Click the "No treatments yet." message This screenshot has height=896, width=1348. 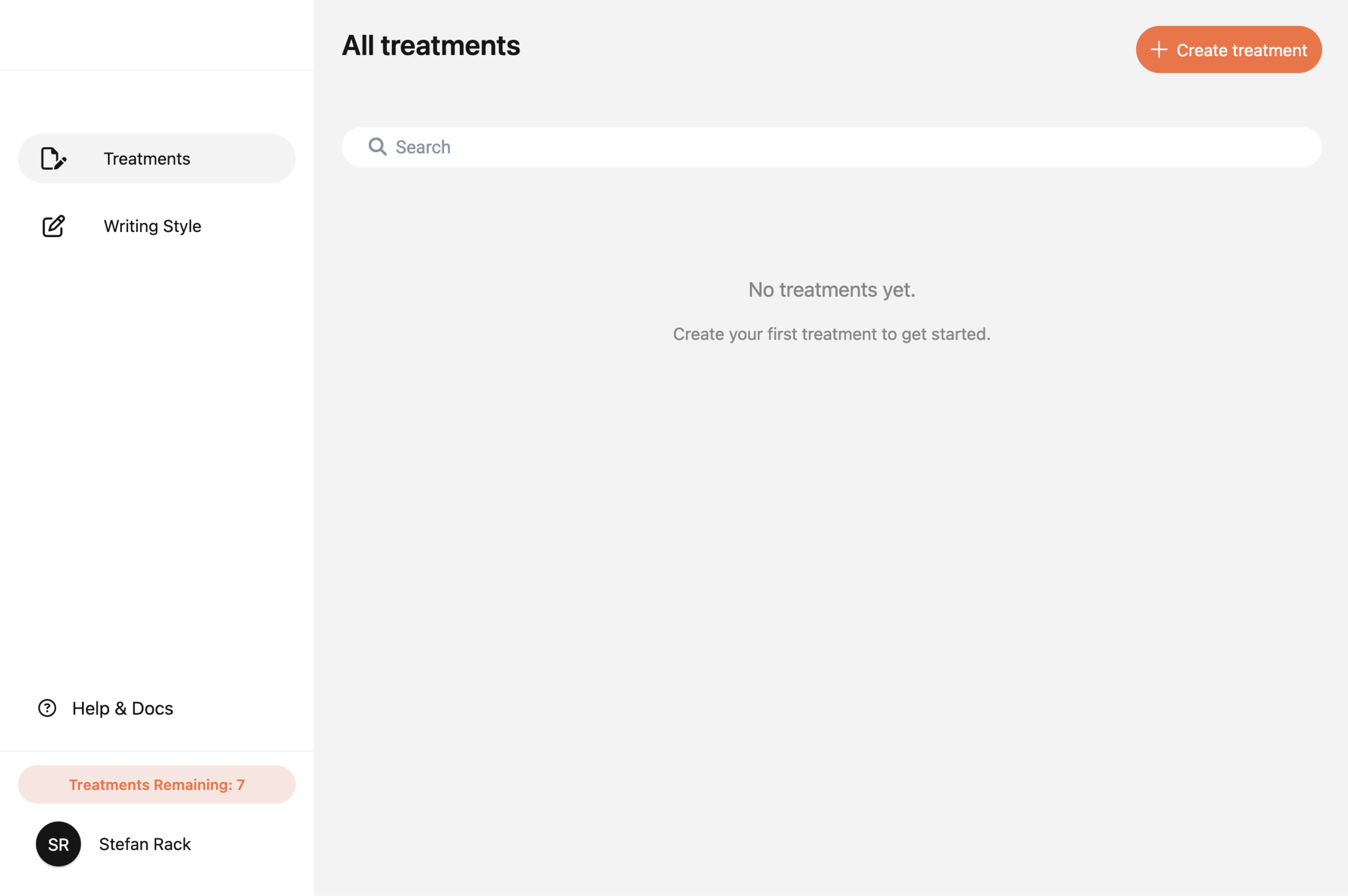[x=832, y=290]
